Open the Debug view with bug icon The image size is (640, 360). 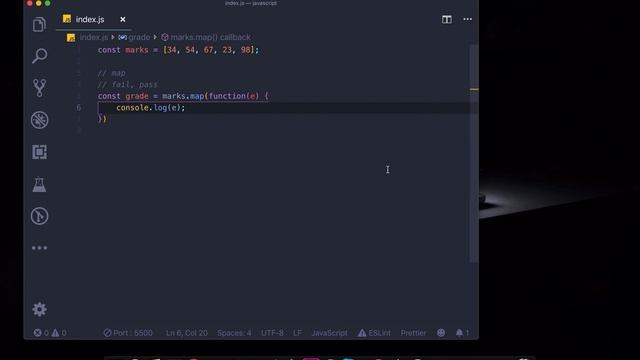39,120
